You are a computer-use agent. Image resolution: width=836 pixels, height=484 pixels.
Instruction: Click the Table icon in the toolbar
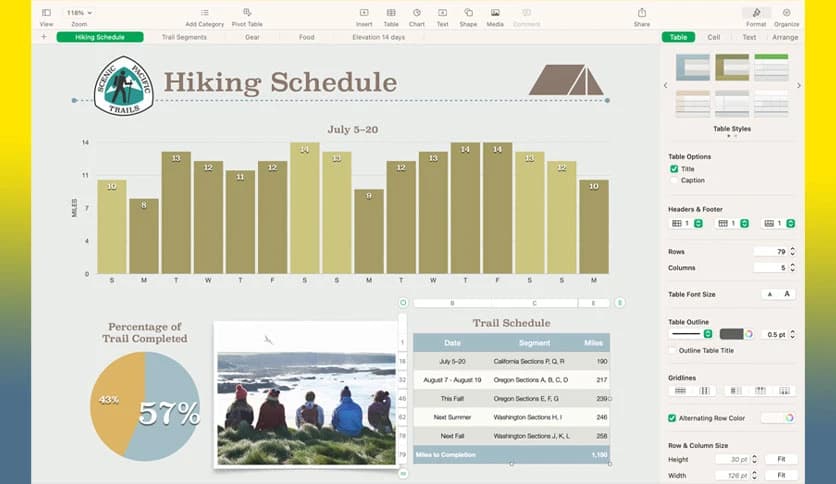tap(391, 12)
